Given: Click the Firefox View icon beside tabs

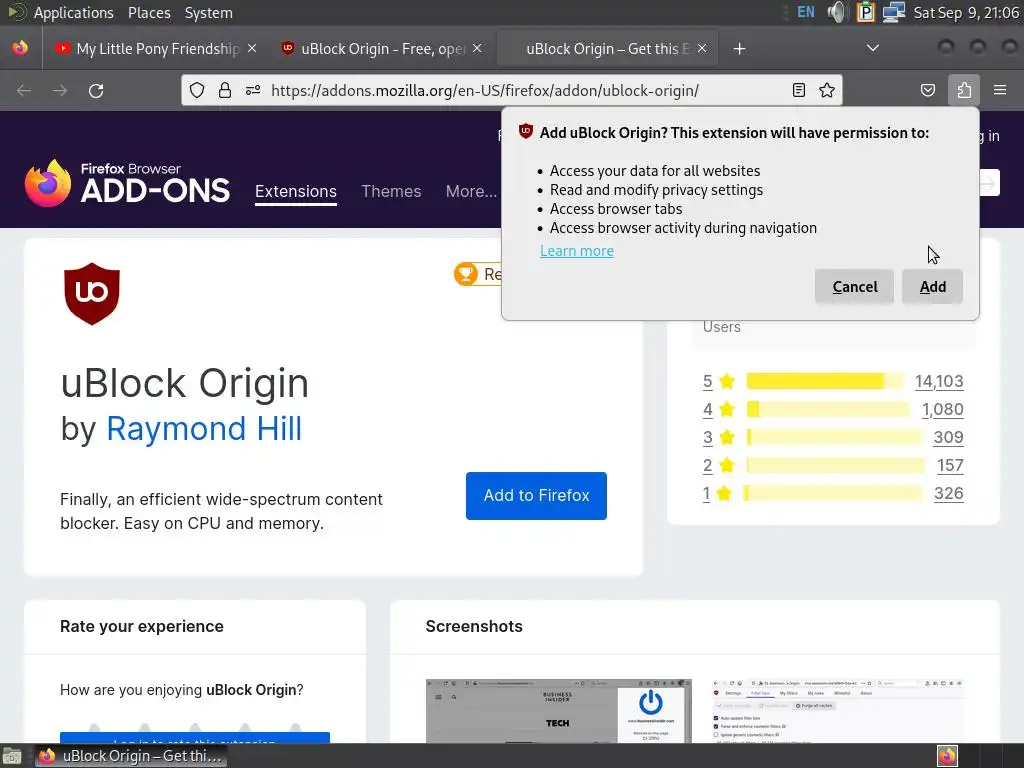Looking at the screenshot, I should click(x=20, y=48).
